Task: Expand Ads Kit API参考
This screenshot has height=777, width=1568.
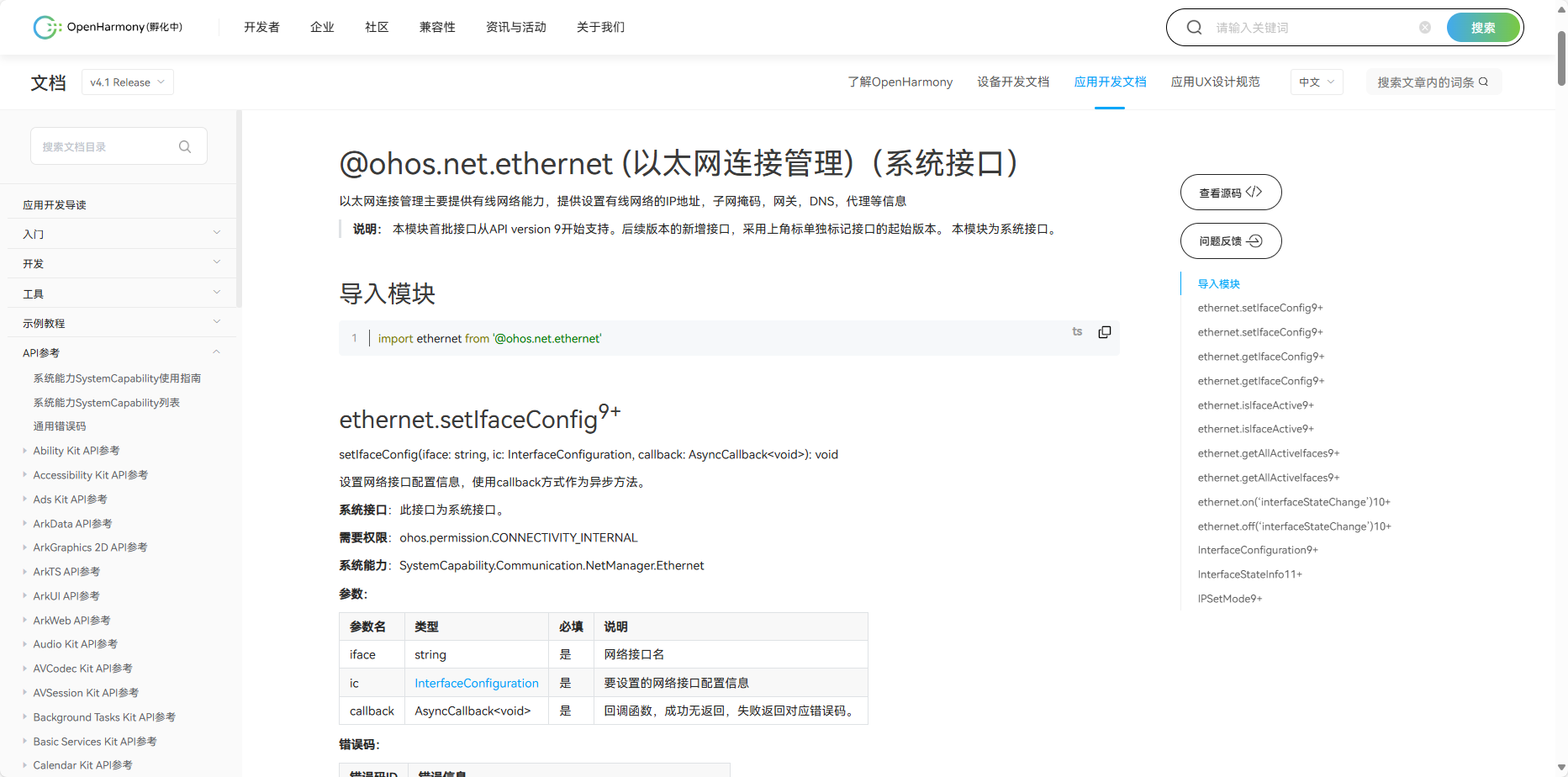Action: 24,499
